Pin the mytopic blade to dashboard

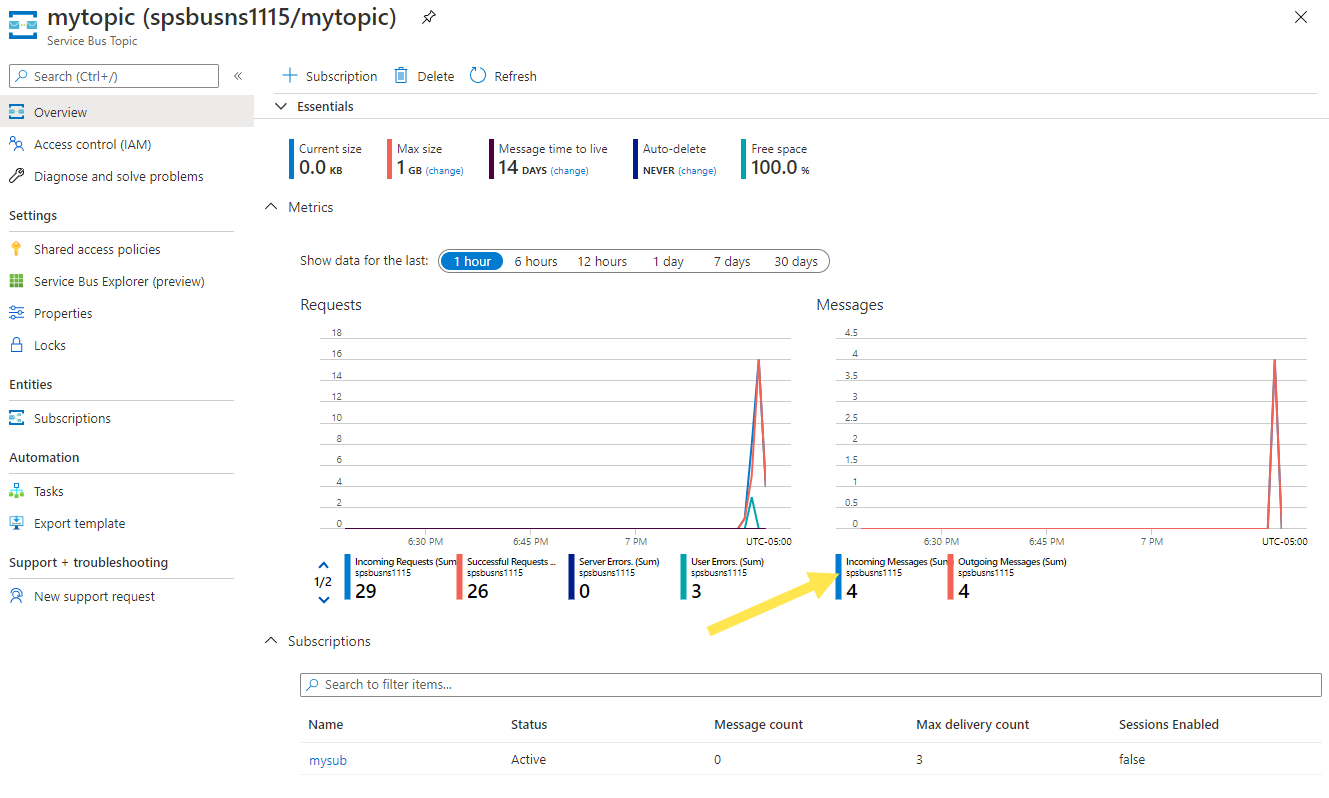[x=428, y=18]
